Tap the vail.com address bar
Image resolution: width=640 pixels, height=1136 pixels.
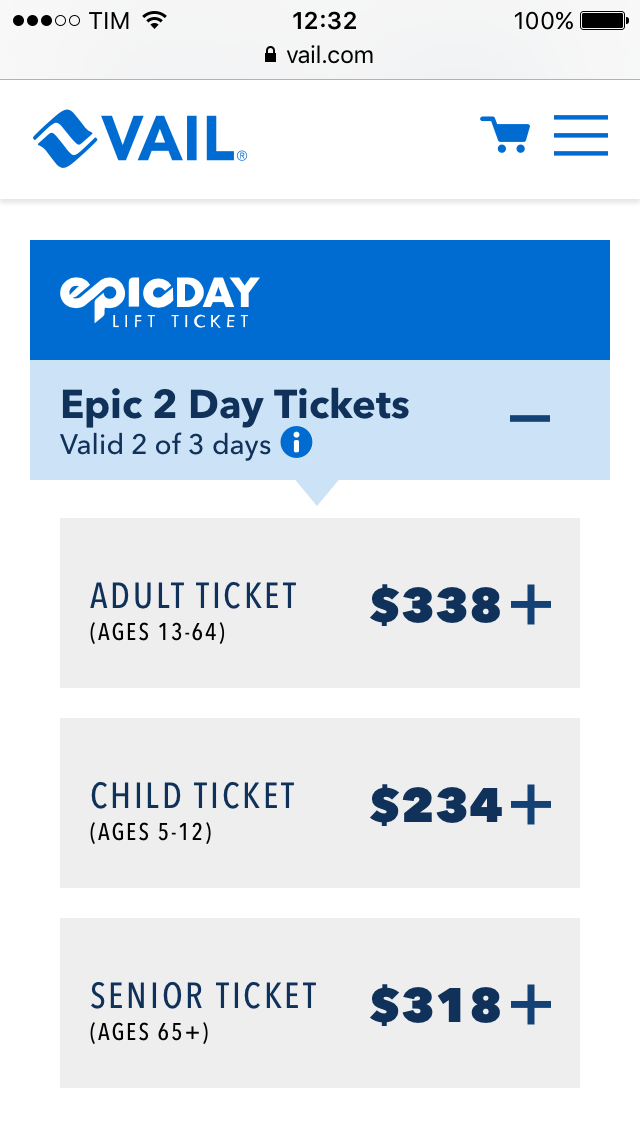tap(320, 55)
